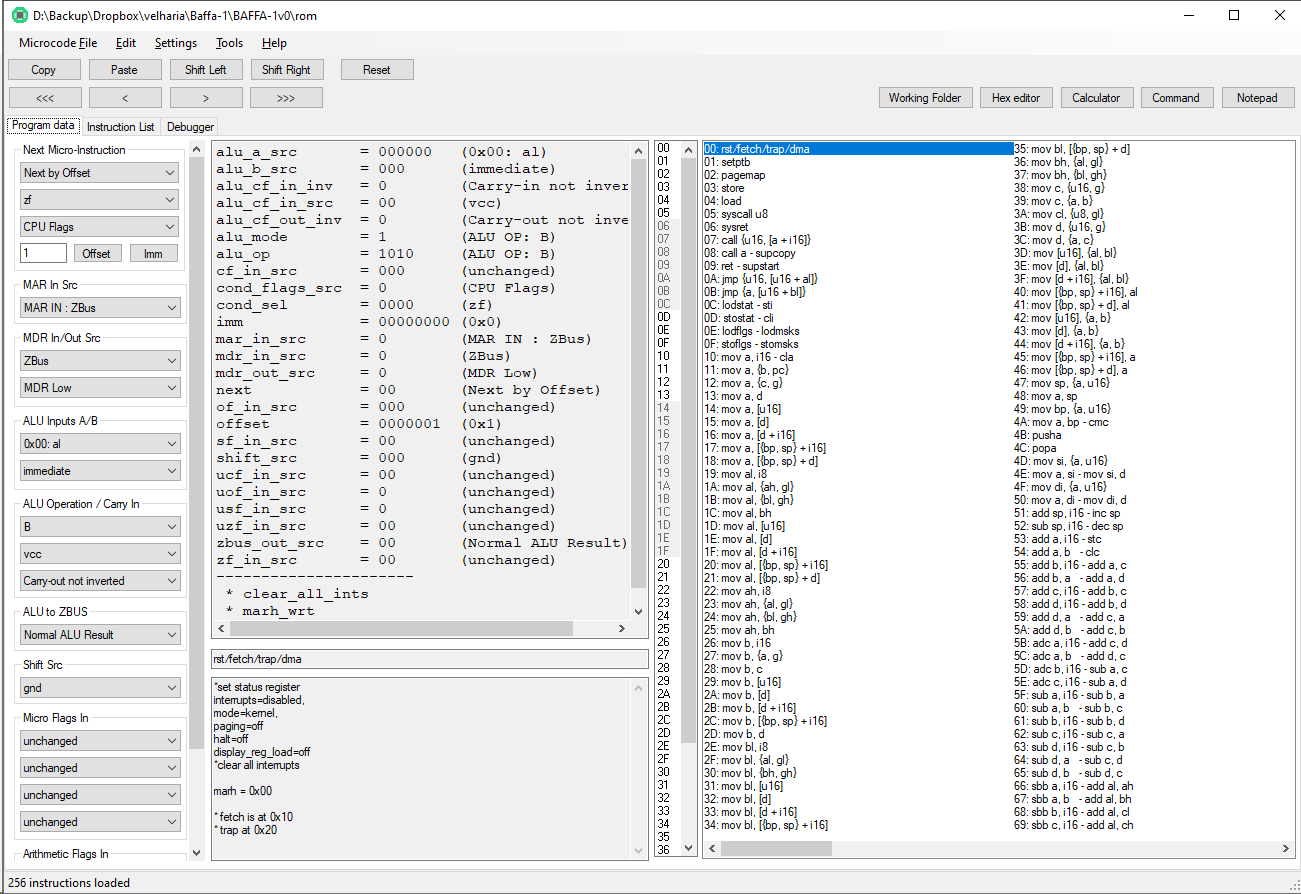The image size is (1301, 894).
Task: Click the Imm button
Action: pyautogui.click(x=153, y=254)
